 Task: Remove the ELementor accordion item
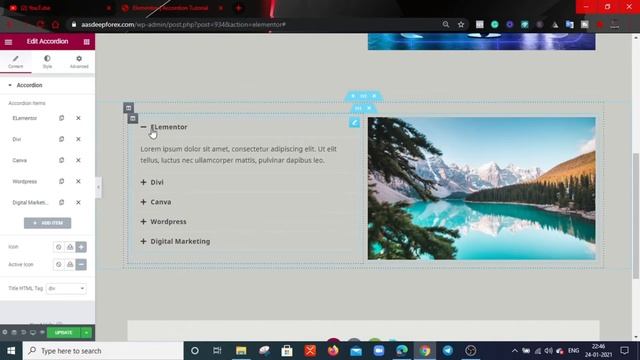78,118
